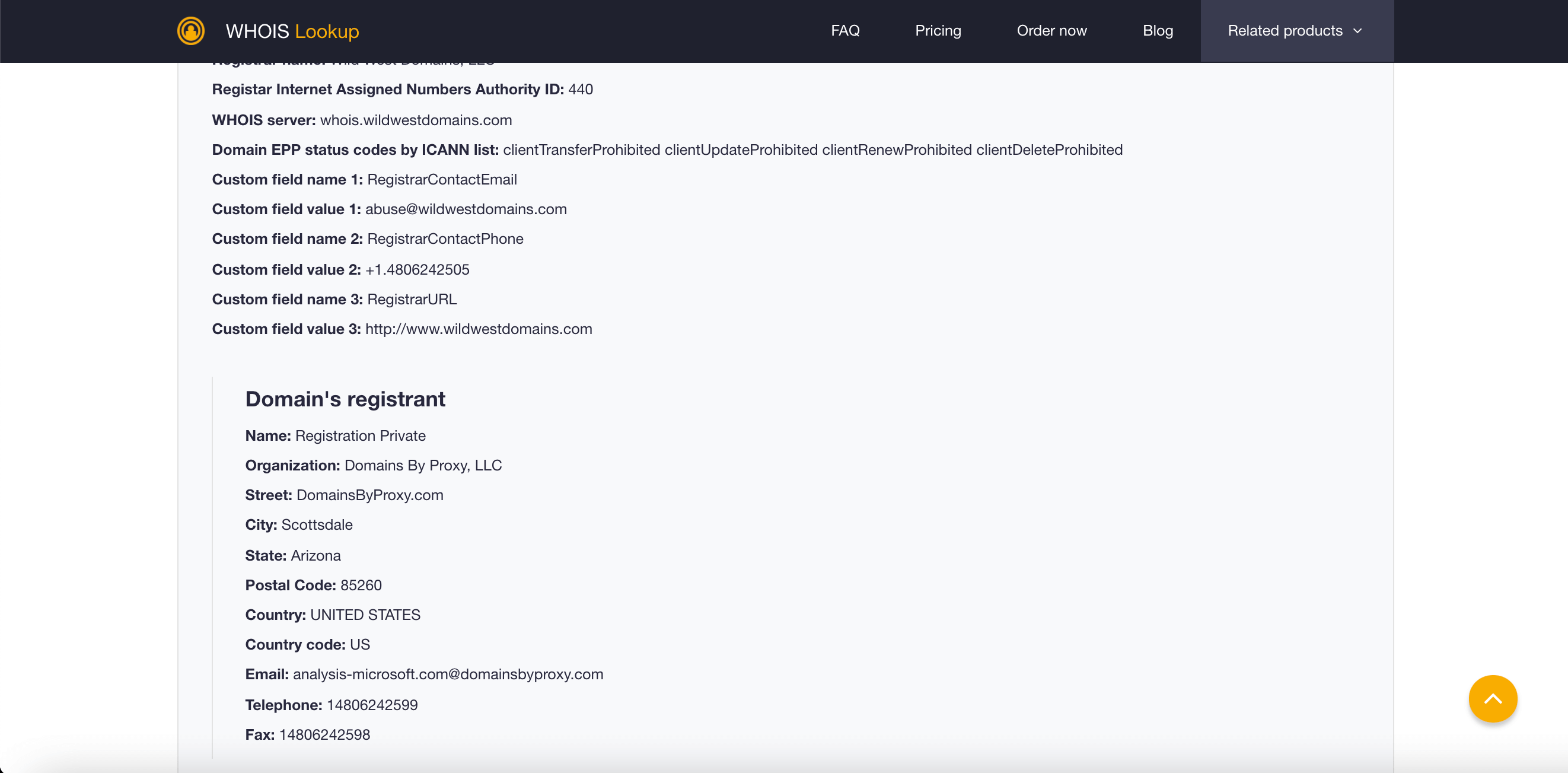This screenshot has width=1568, height=773.
Task: Click abuse@wildwestdomains.com email value
Action: 466,209
